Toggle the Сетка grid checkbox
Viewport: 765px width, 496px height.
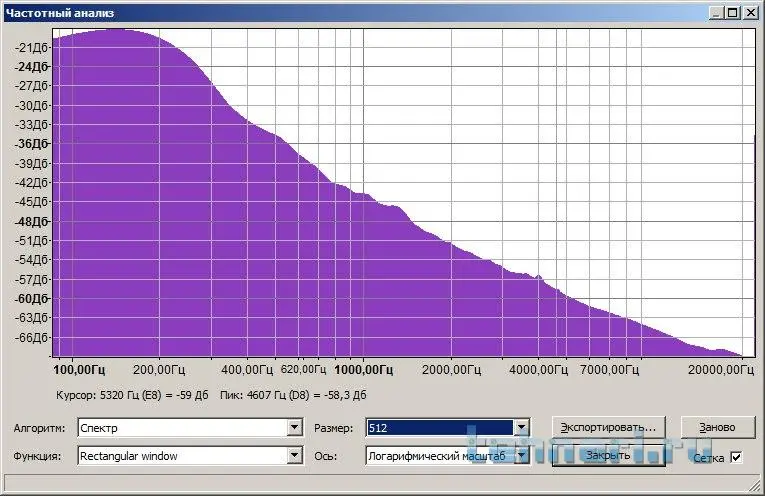click(736, 457)
